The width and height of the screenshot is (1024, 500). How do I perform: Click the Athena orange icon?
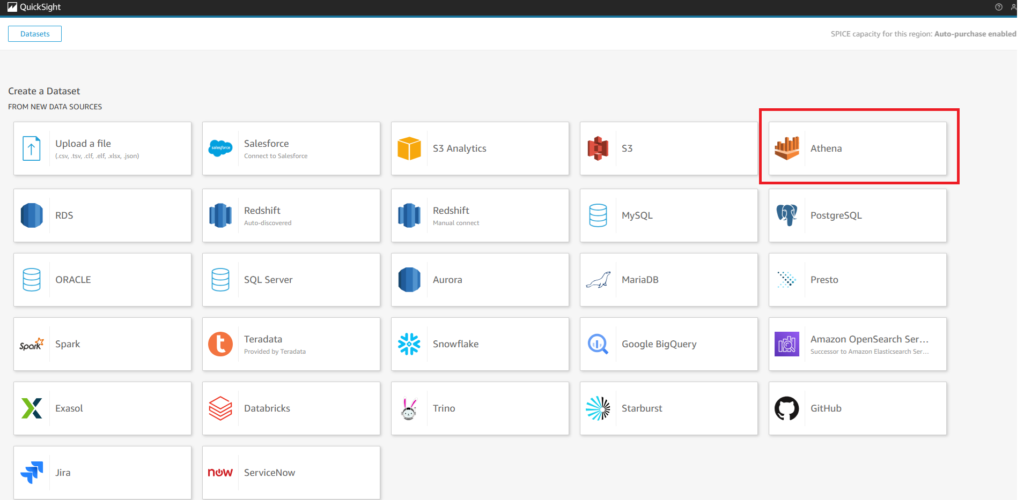786,148
